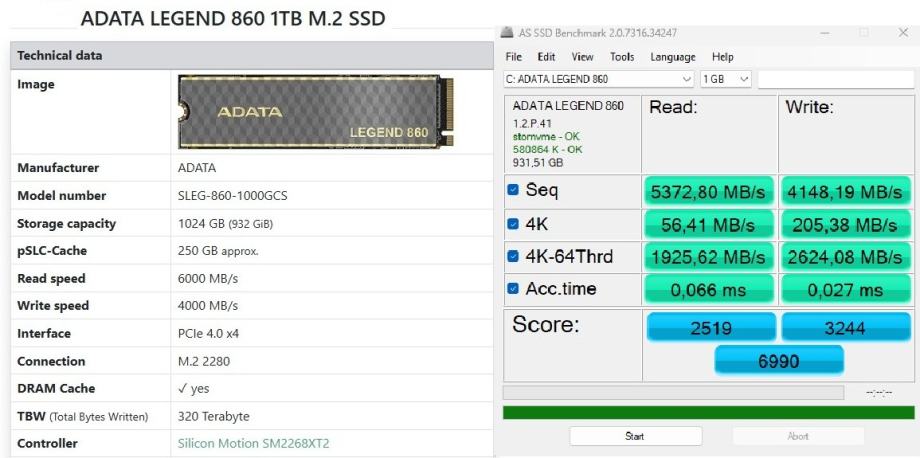The height and width of the screenshot is (458, 920).
Task: Open the Language menu
Action: click(x=673, y=57)
